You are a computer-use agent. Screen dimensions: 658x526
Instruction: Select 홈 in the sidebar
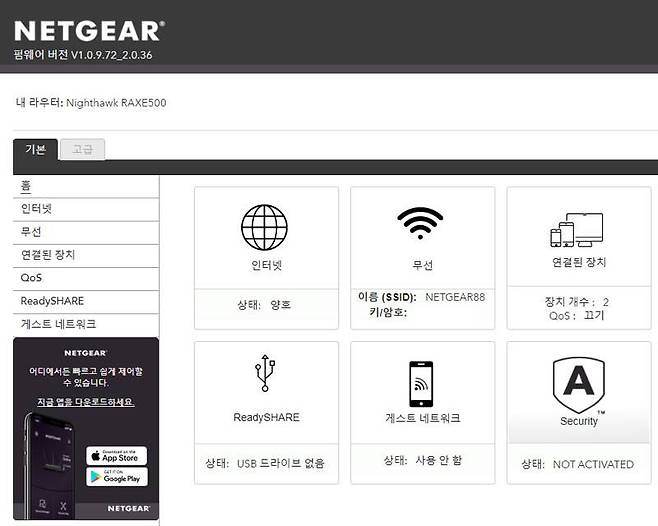[26, 186]
